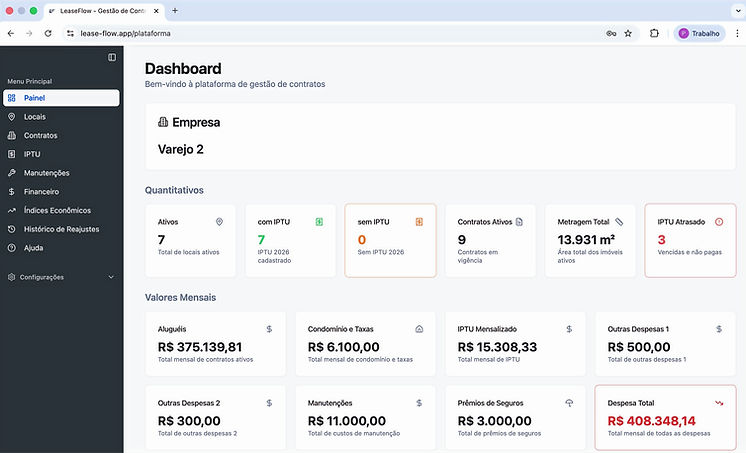Screen dimensions: 746x453
Task: Click the R$ 11.000,00 amount
Action: click(x=346, y=421)
